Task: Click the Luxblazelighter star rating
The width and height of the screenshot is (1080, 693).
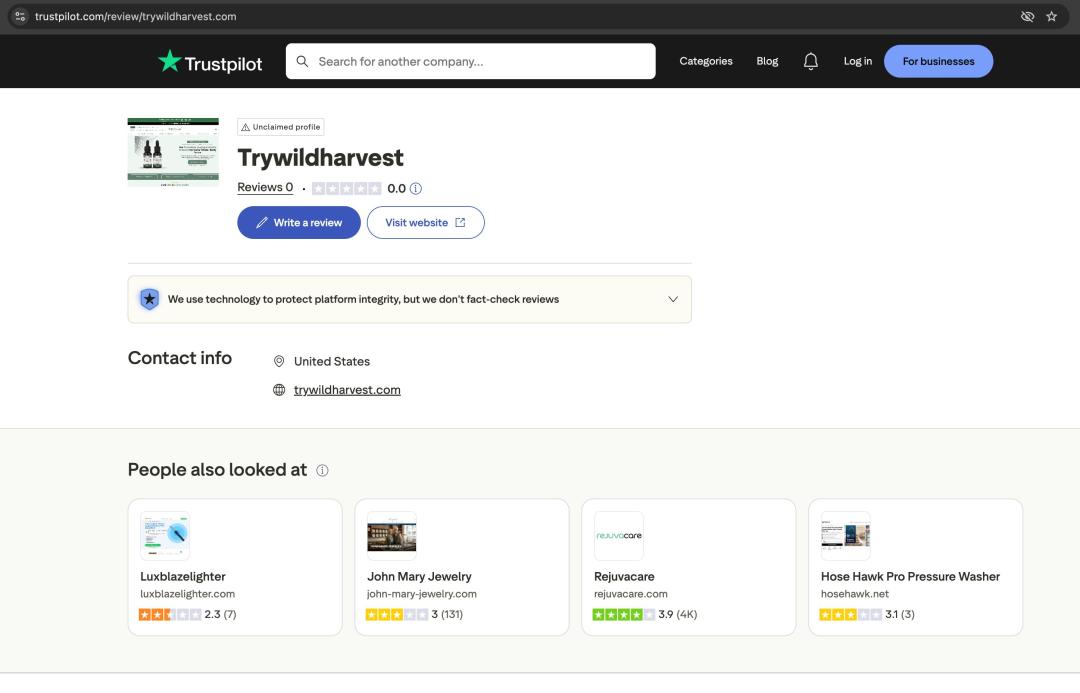Action: 170,614
